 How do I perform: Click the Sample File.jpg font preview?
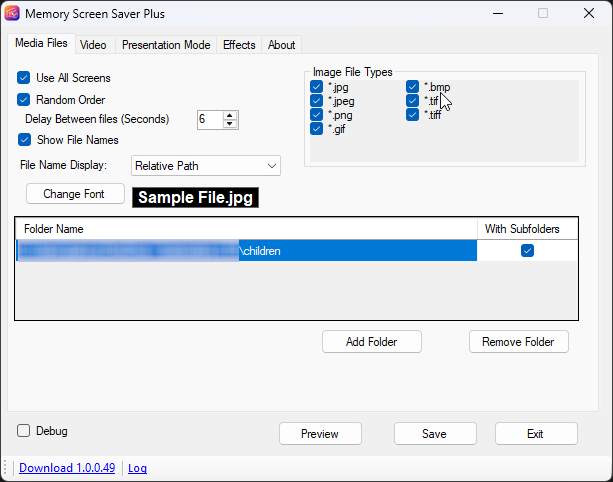coord(195,197)
